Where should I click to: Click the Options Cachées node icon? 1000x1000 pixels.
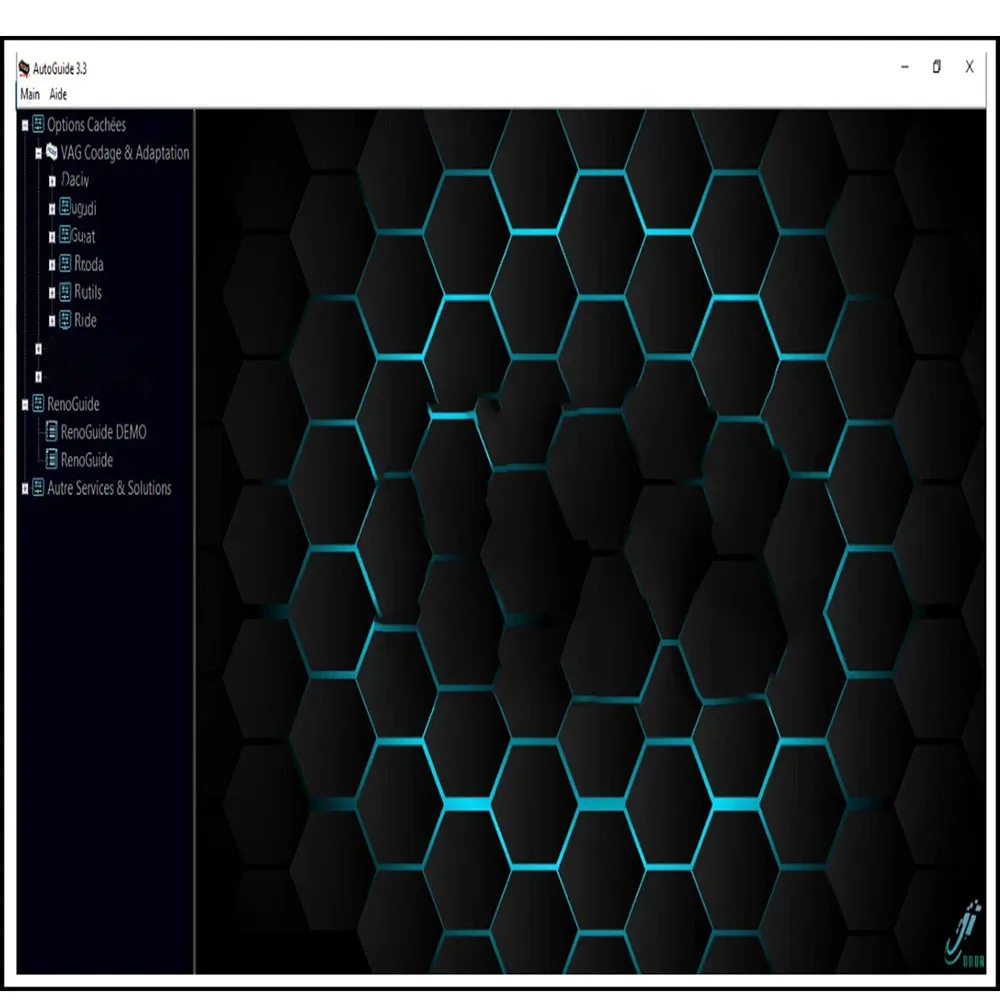pos(38,124)
